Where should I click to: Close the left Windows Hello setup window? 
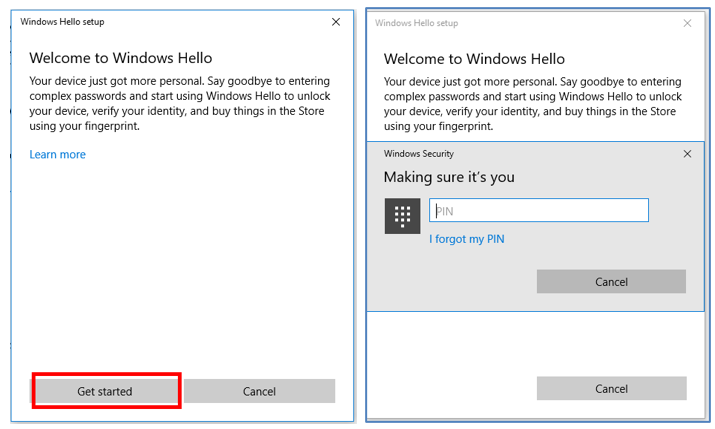coord(336,22)
